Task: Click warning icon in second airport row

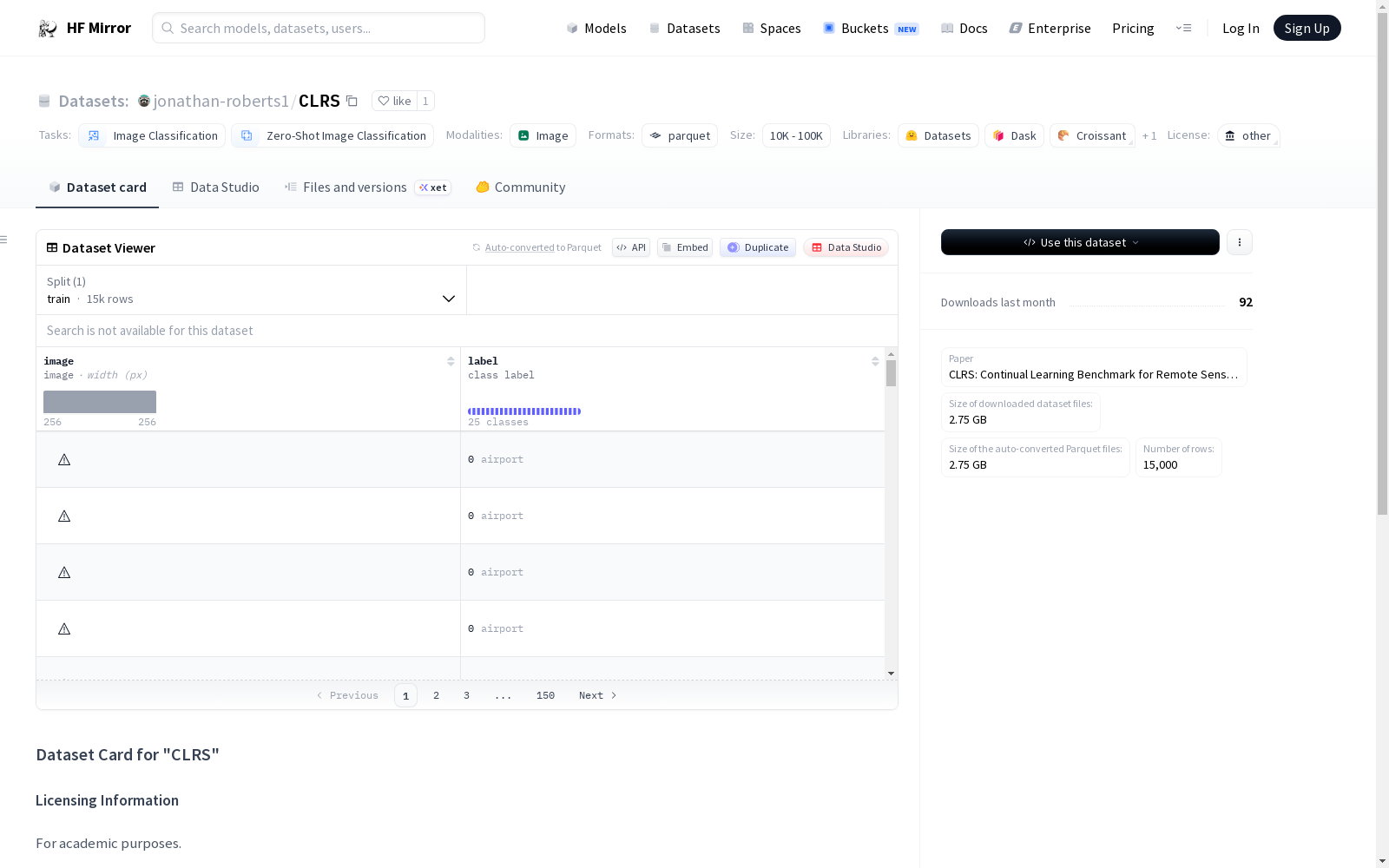Action: pyautogui.click(x=64, y=516)
